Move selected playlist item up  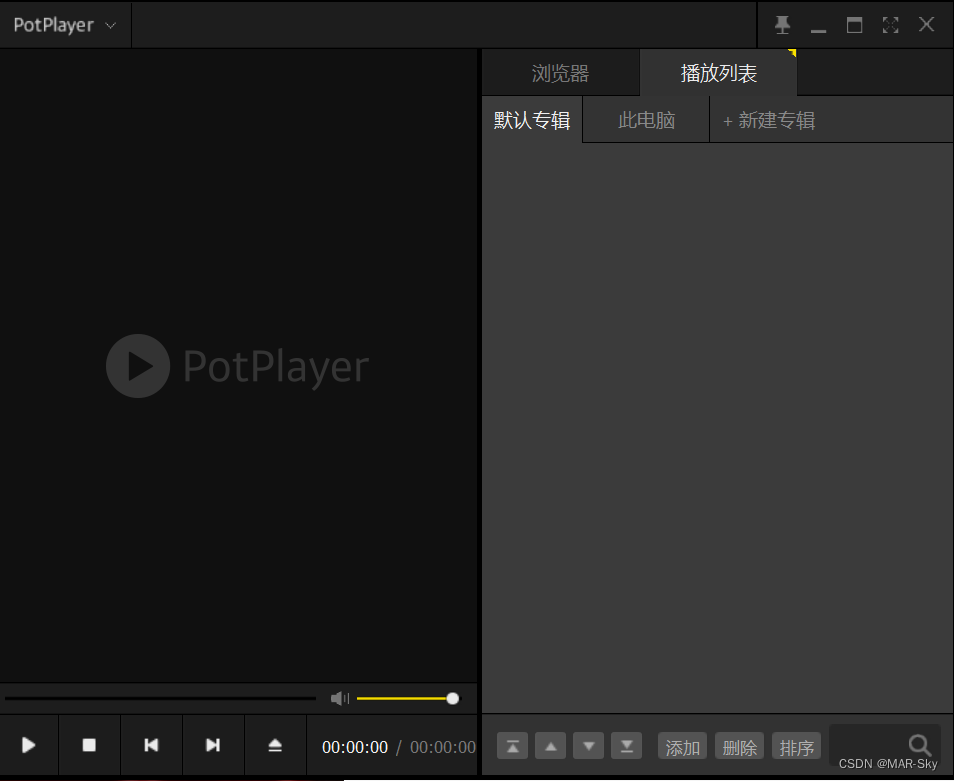pos(551,746)
